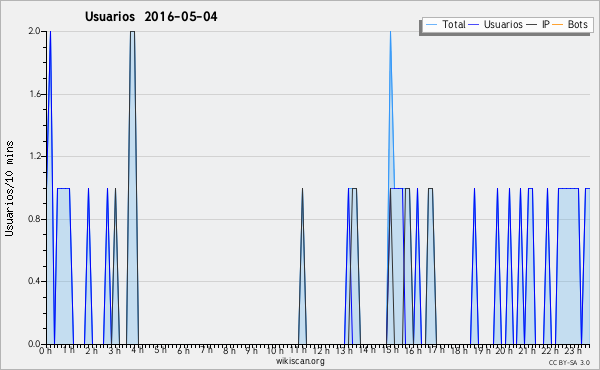Click the 2.0 y-axis value
The height and width of the screenshot is (370, 600).
[x=34, y=31]
